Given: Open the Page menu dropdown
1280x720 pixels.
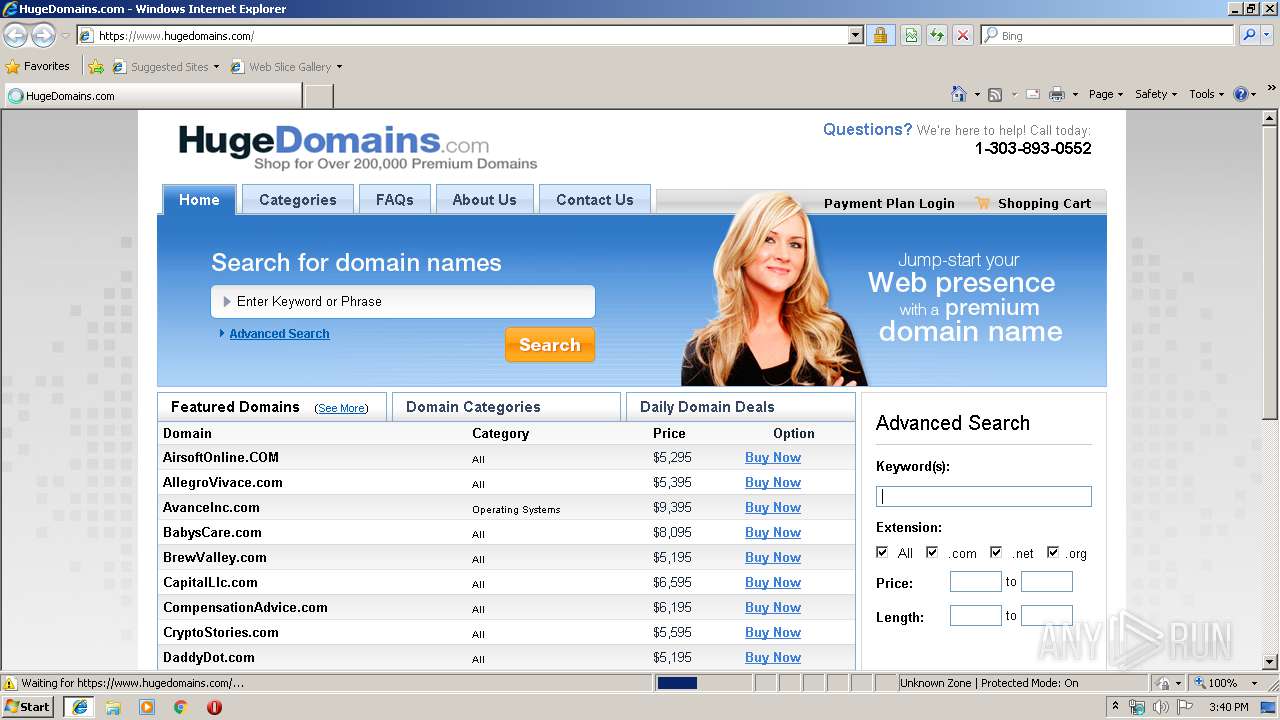Looking at the screenshot, I should pyautogui.click(x=1106, y=94).
